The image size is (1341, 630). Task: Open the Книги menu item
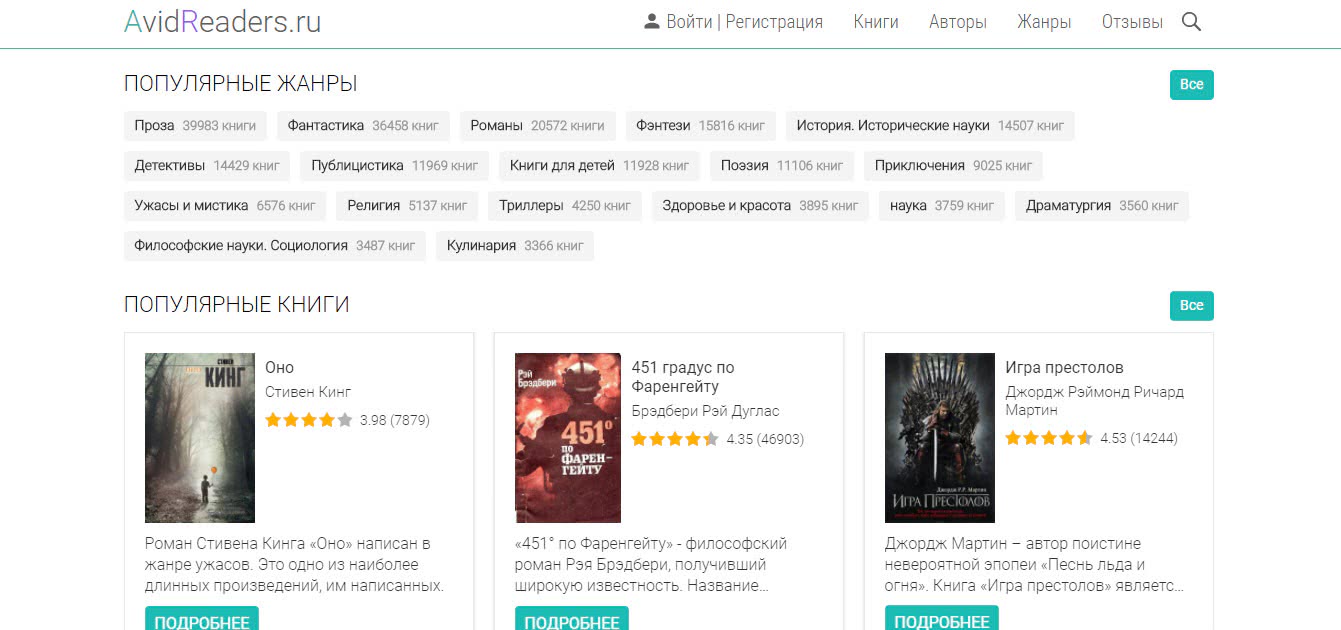click(875, 22)
